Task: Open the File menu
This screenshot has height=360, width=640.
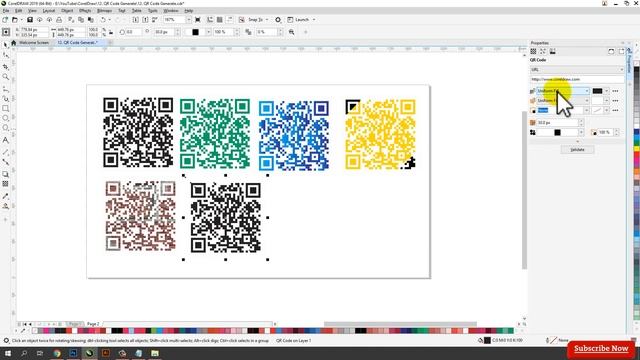Action: [6, 11]
